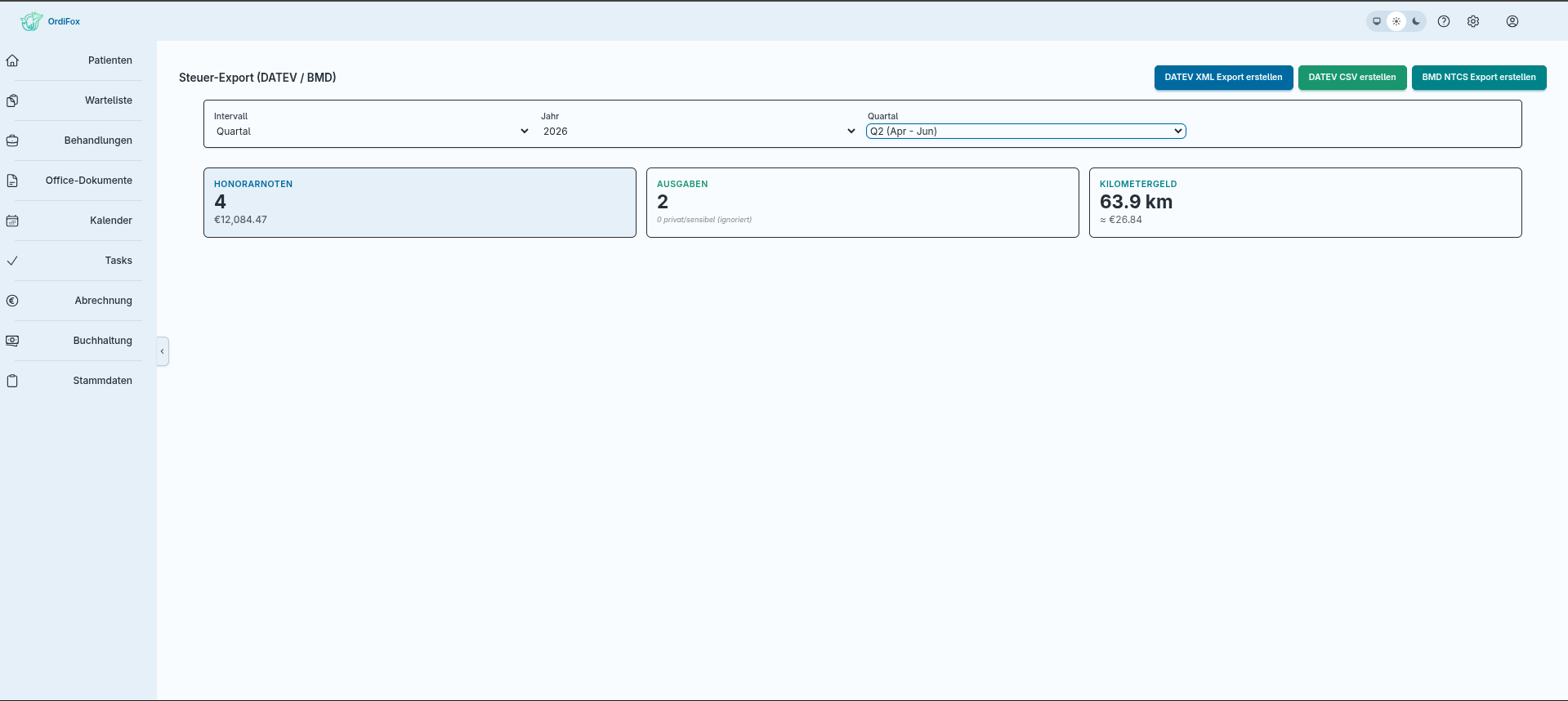
Task: Click BMD NTCS Export erstellen button
Action: 1479,78
